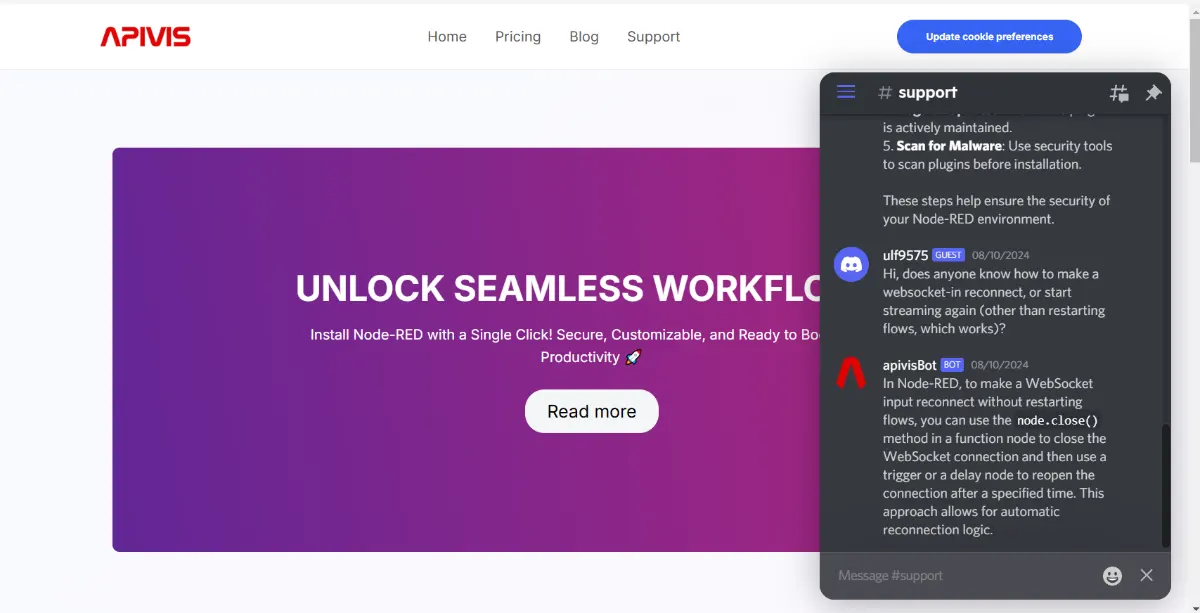The image size is (1200, 613).
Task: Navigate to the Pricing menu item
Action: (517, 36)
